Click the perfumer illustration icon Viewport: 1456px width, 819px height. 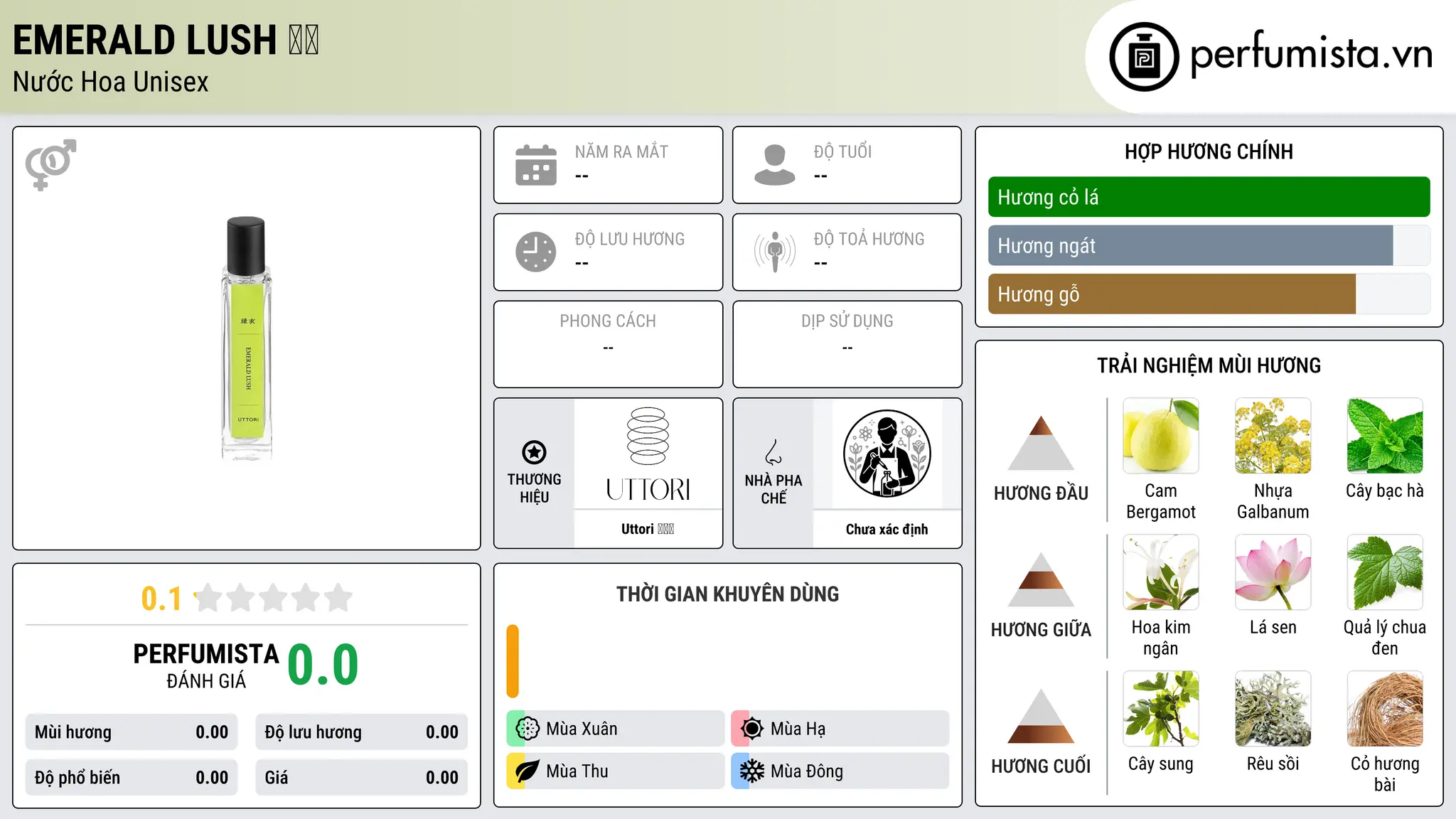[x=887, y=454]
